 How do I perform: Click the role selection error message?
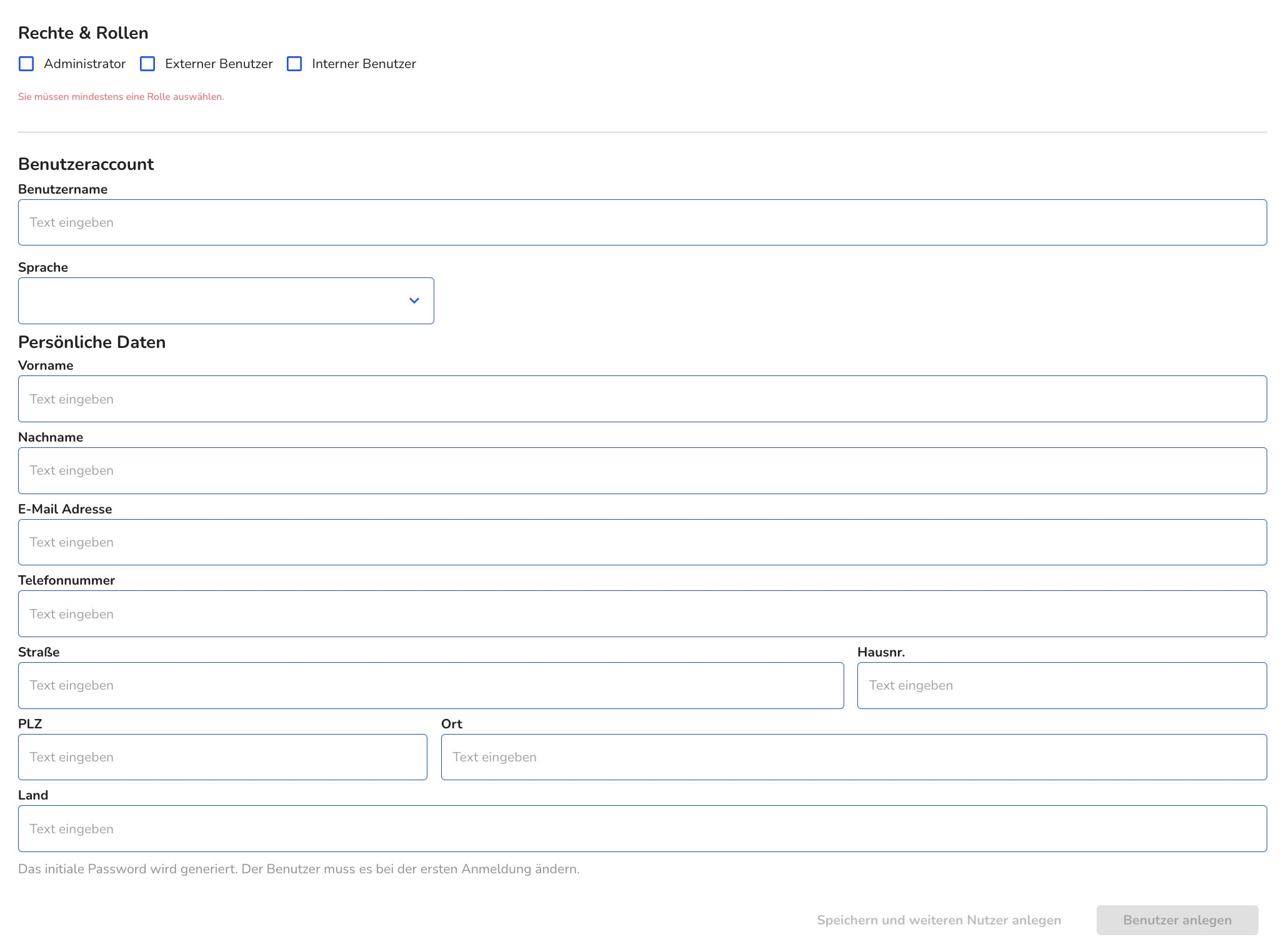tap(121, 97)
